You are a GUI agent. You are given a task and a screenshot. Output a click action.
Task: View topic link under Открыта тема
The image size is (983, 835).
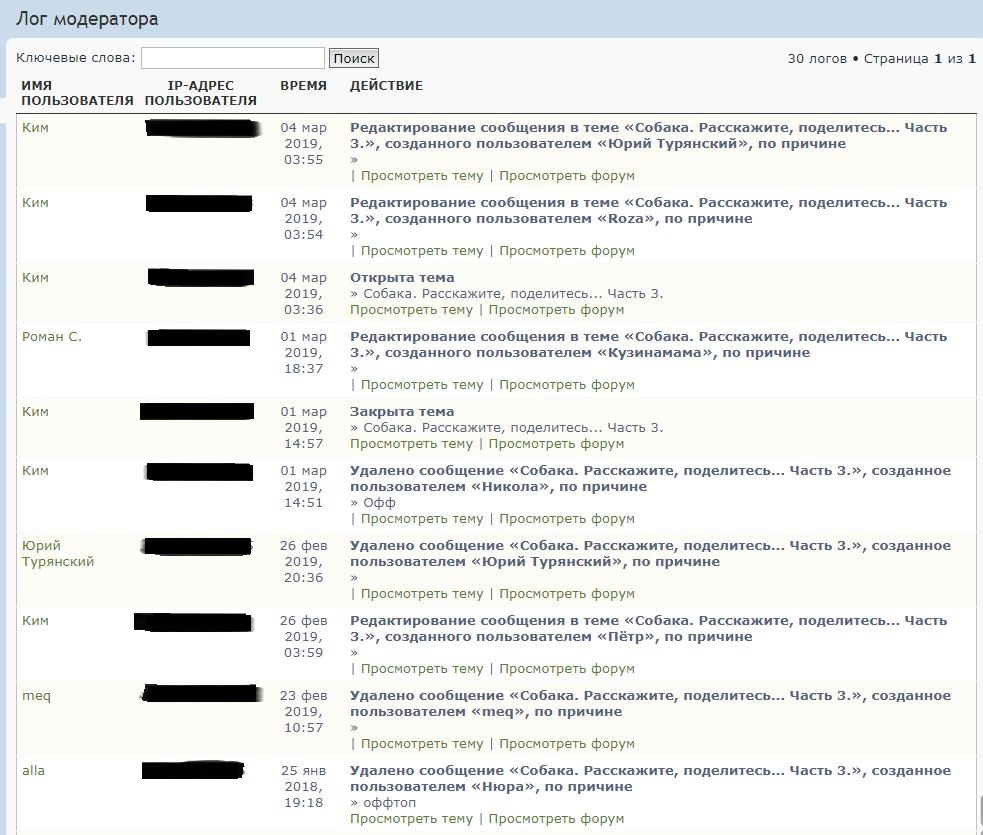[x=411, y=310]
